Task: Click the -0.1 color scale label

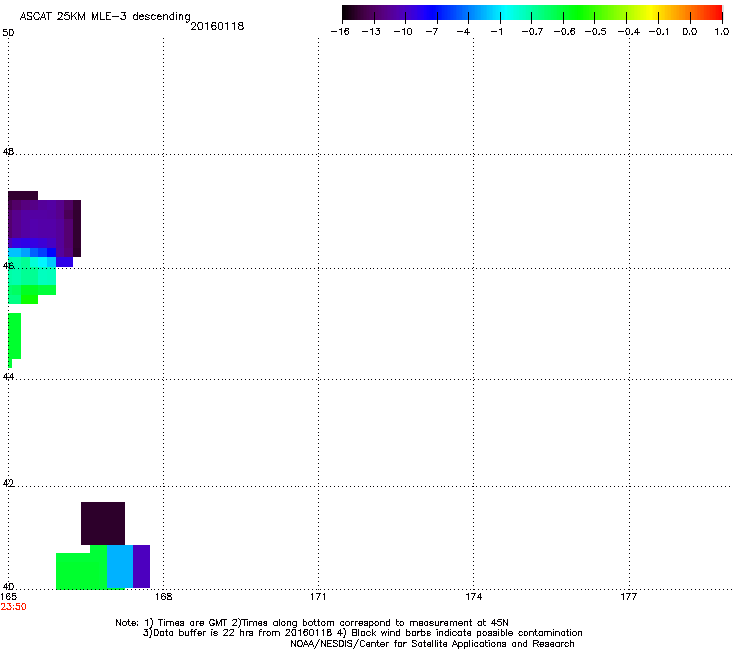Action: tap(659, 32)
